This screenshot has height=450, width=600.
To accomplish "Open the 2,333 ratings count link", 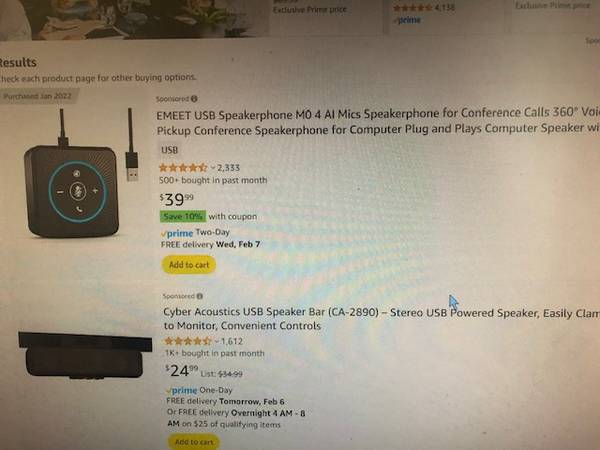I will click(228, 168).
